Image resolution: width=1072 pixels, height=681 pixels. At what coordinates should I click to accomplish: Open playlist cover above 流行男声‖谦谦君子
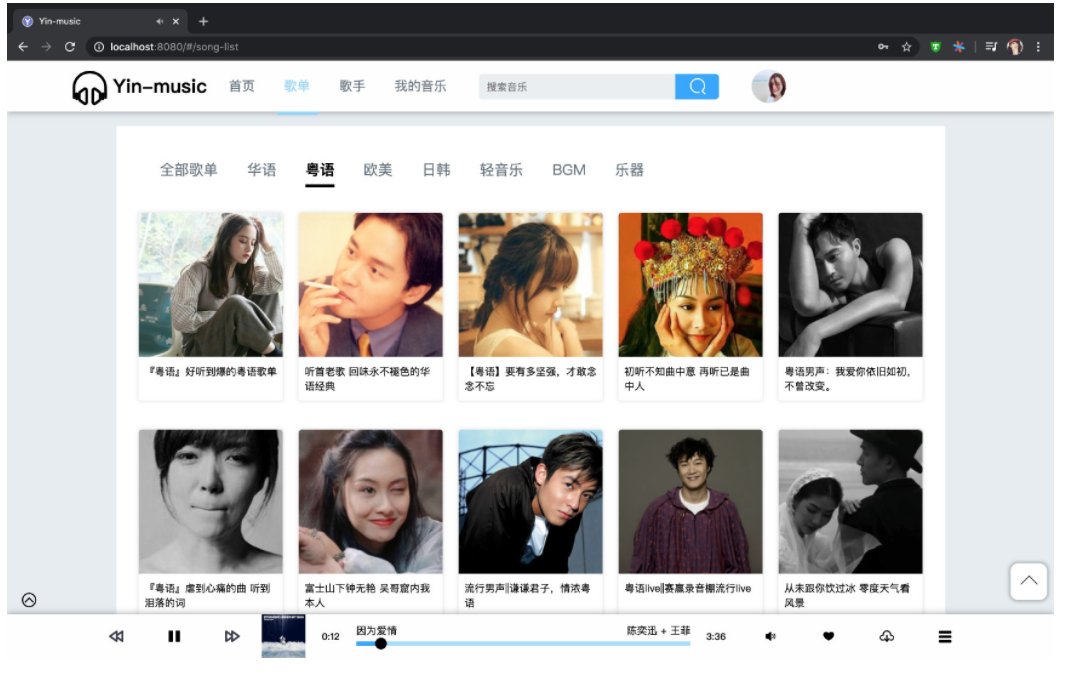531,501
